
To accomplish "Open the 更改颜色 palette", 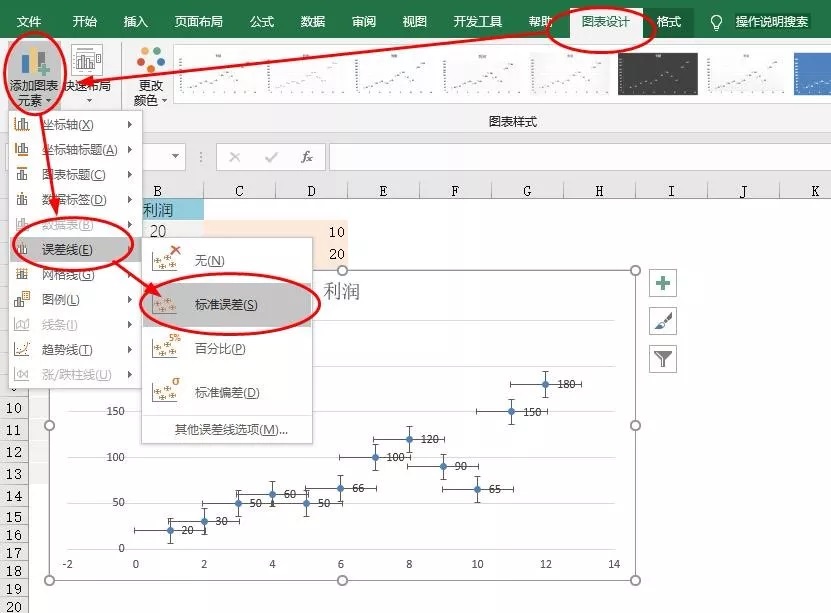I will [x=151, y=75].
